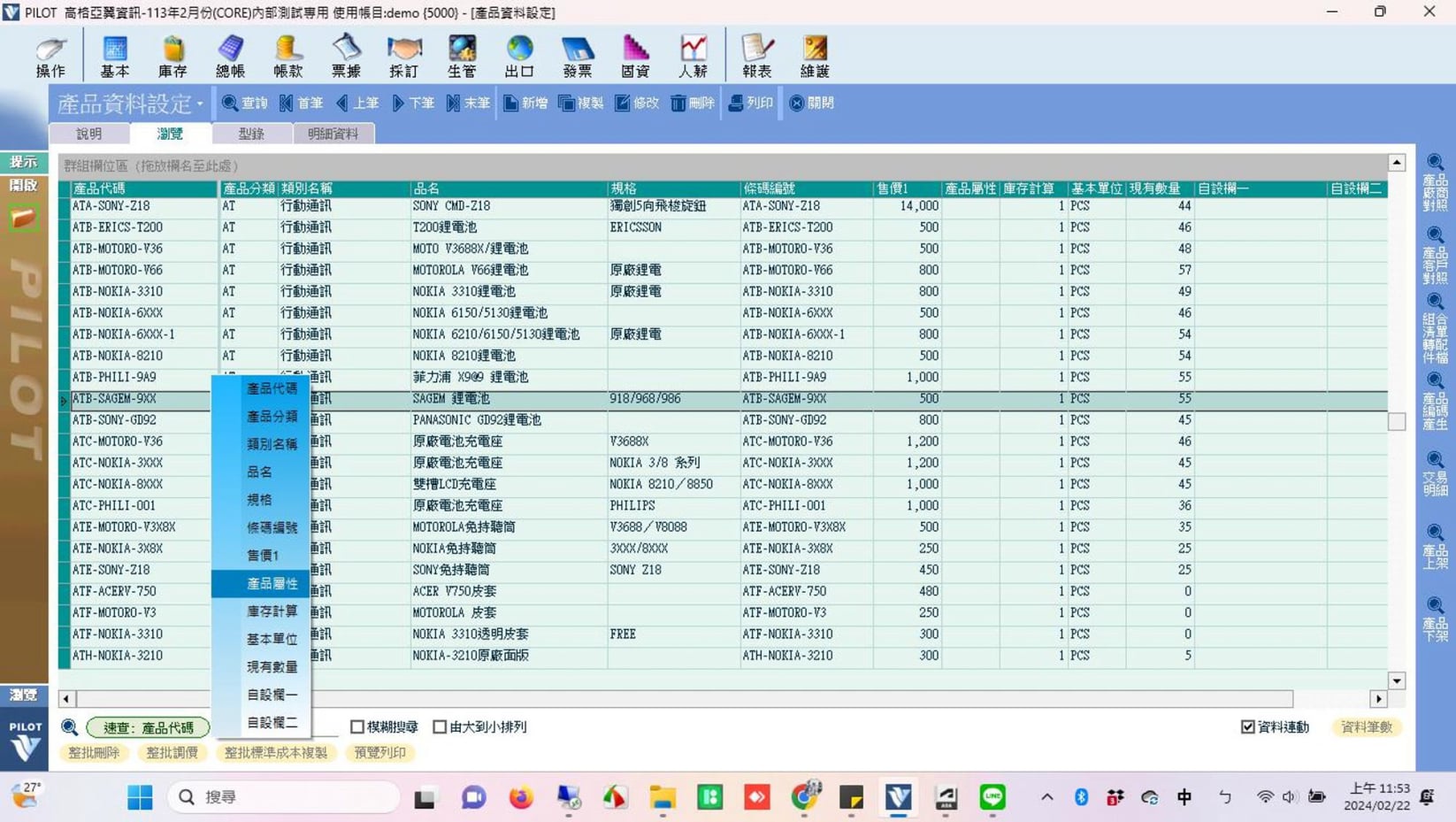Image resolution: width=1456 pixels, height=822 pixels.
Task: Click 產品下架 side panel function
Action: pos(1435,619)
